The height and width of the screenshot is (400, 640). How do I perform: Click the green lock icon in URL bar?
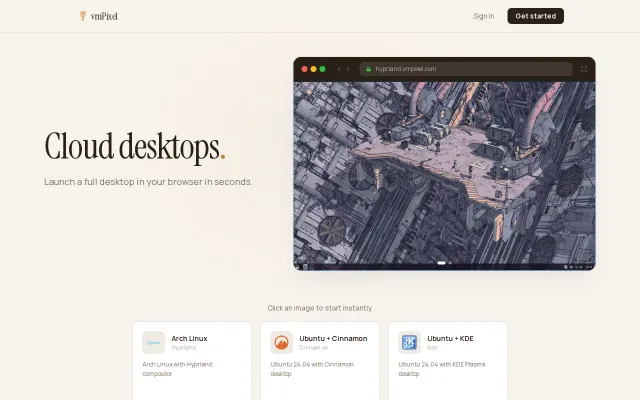click(x=368, y=69)
